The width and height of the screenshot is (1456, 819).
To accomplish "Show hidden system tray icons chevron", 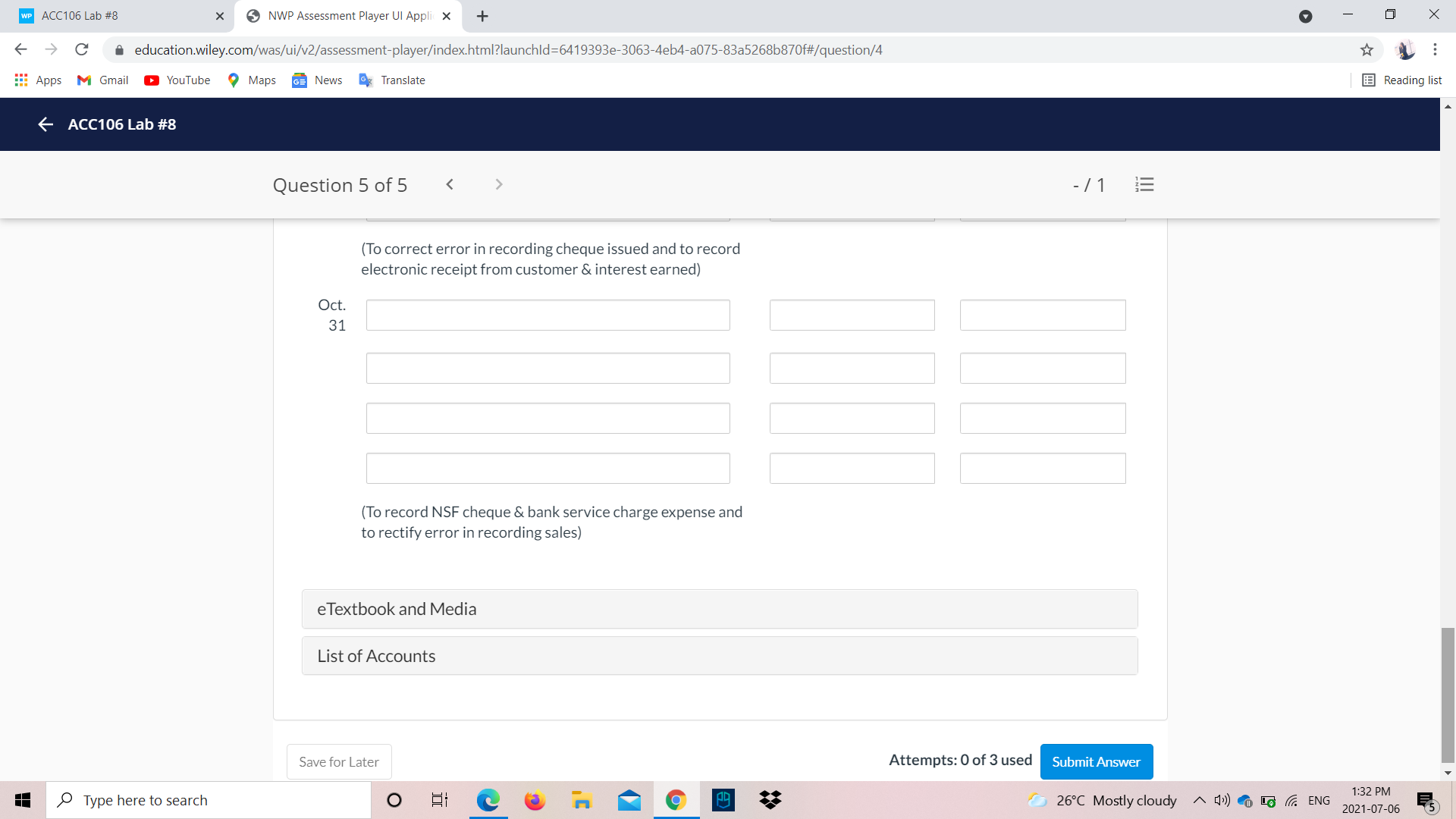I will pos(1199,800).
